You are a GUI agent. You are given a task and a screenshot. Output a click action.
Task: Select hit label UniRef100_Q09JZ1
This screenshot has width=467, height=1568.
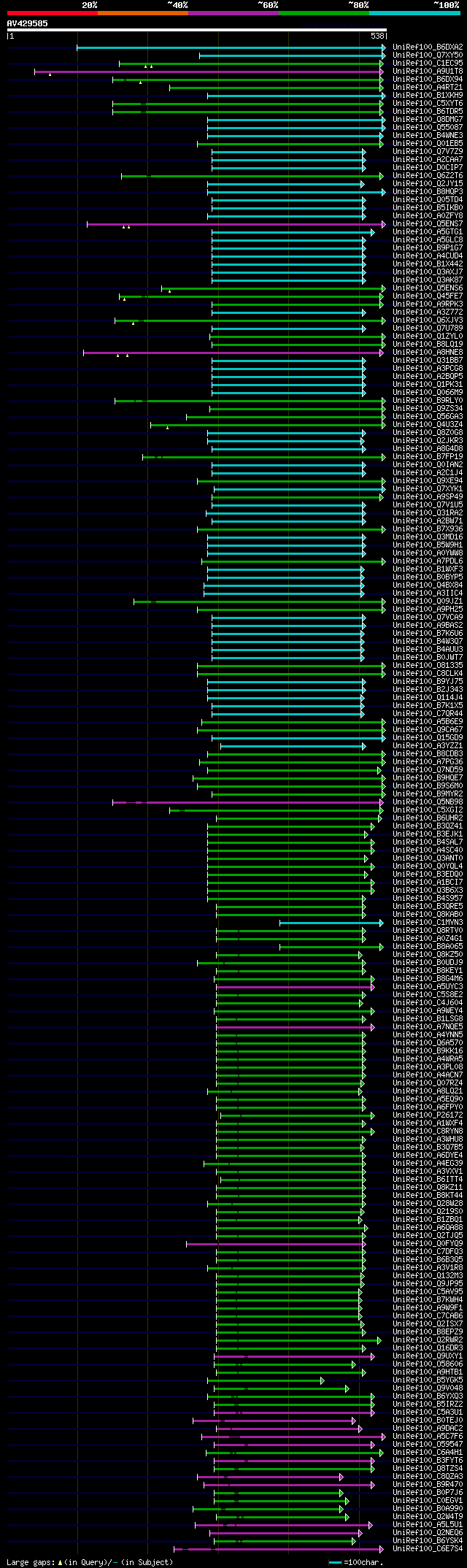428,602
